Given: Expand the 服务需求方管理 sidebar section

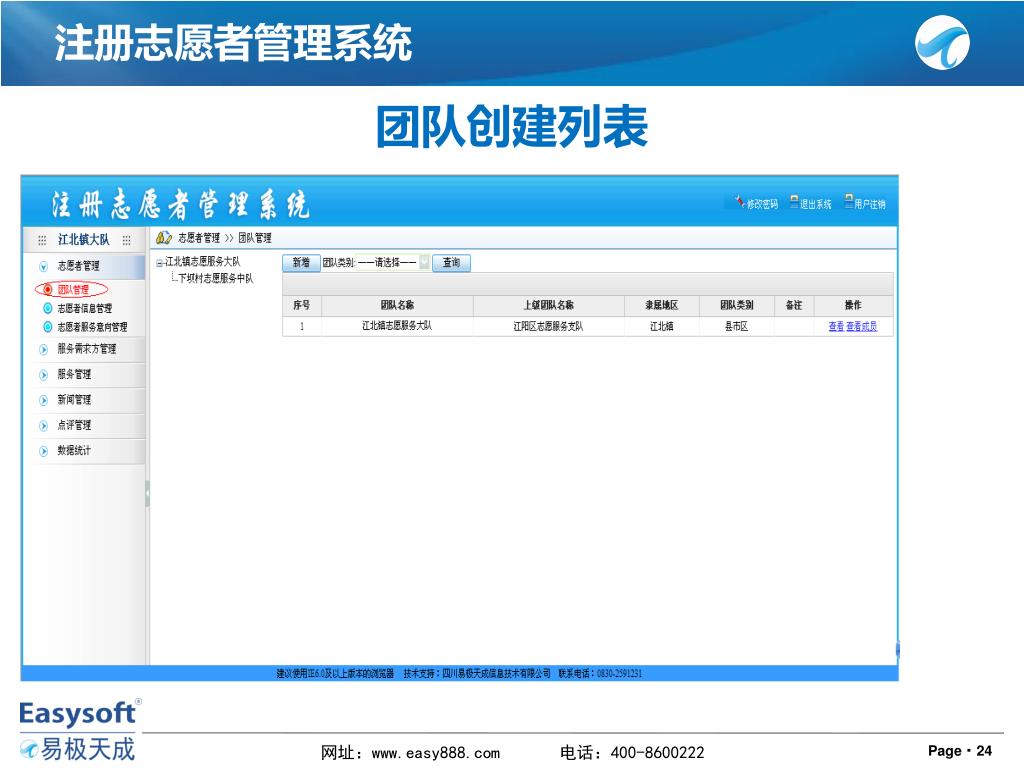Looking at the screenshot, I should pos(86,349).
